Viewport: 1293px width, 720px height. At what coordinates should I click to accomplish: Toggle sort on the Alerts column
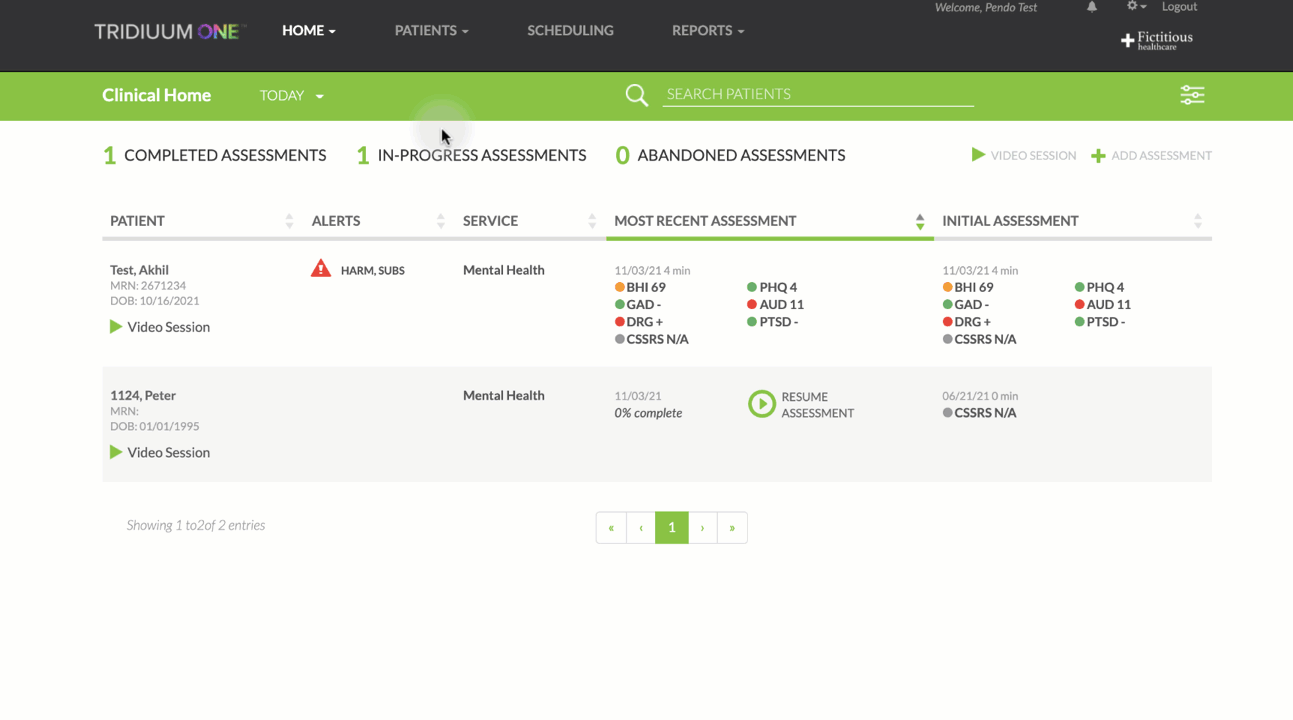(x=440, y=221)
